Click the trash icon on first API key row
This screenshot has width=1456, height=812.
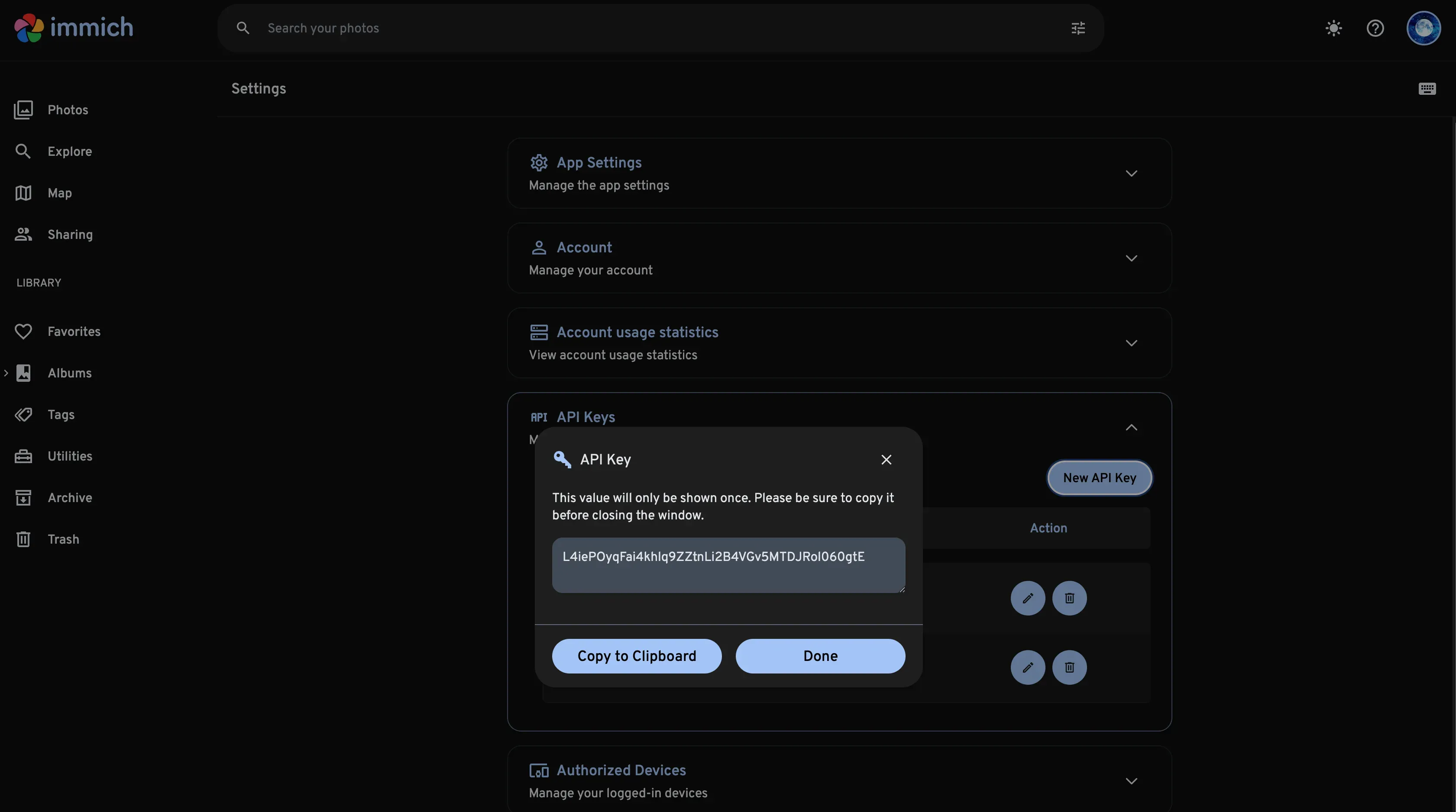click(1069, 598)
